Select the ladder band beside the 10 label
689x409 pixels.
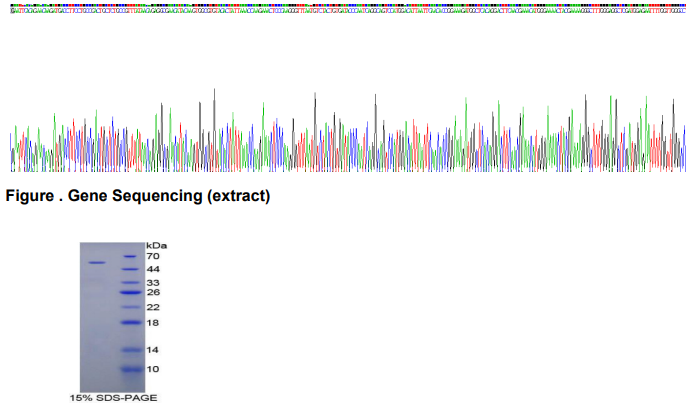(x=132, y=369)
